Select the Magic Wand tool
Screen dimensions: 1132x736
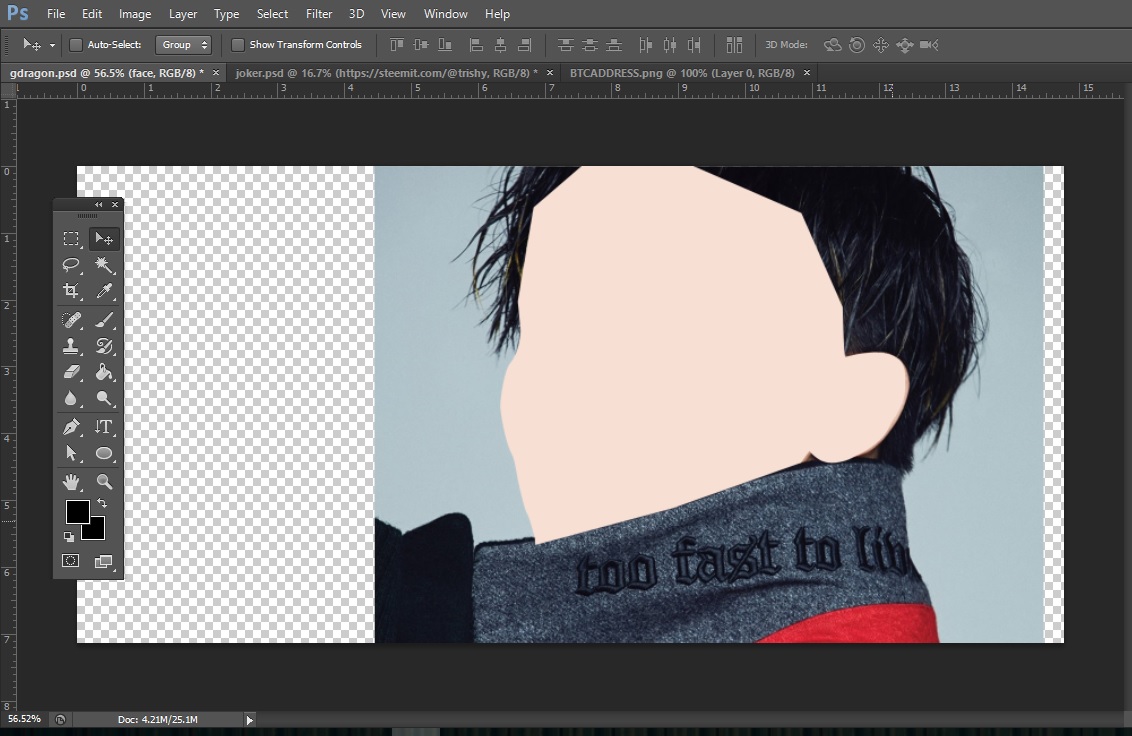[104, 265]
